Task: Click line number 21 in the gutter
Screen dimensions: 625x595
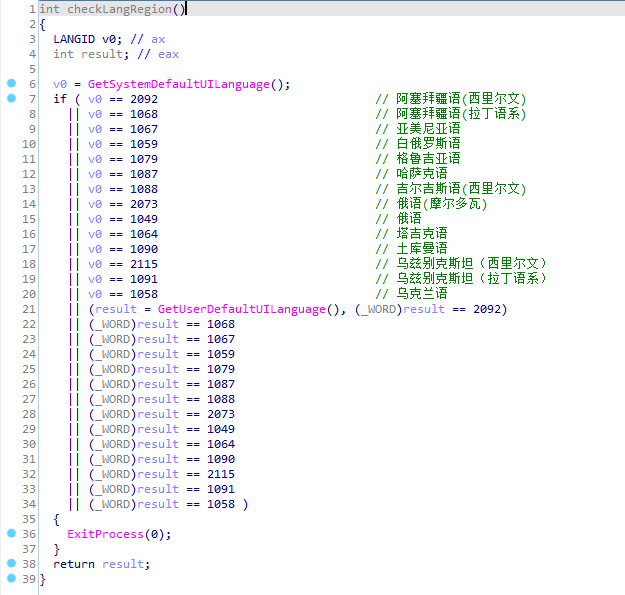Action: tap(29, 309)
